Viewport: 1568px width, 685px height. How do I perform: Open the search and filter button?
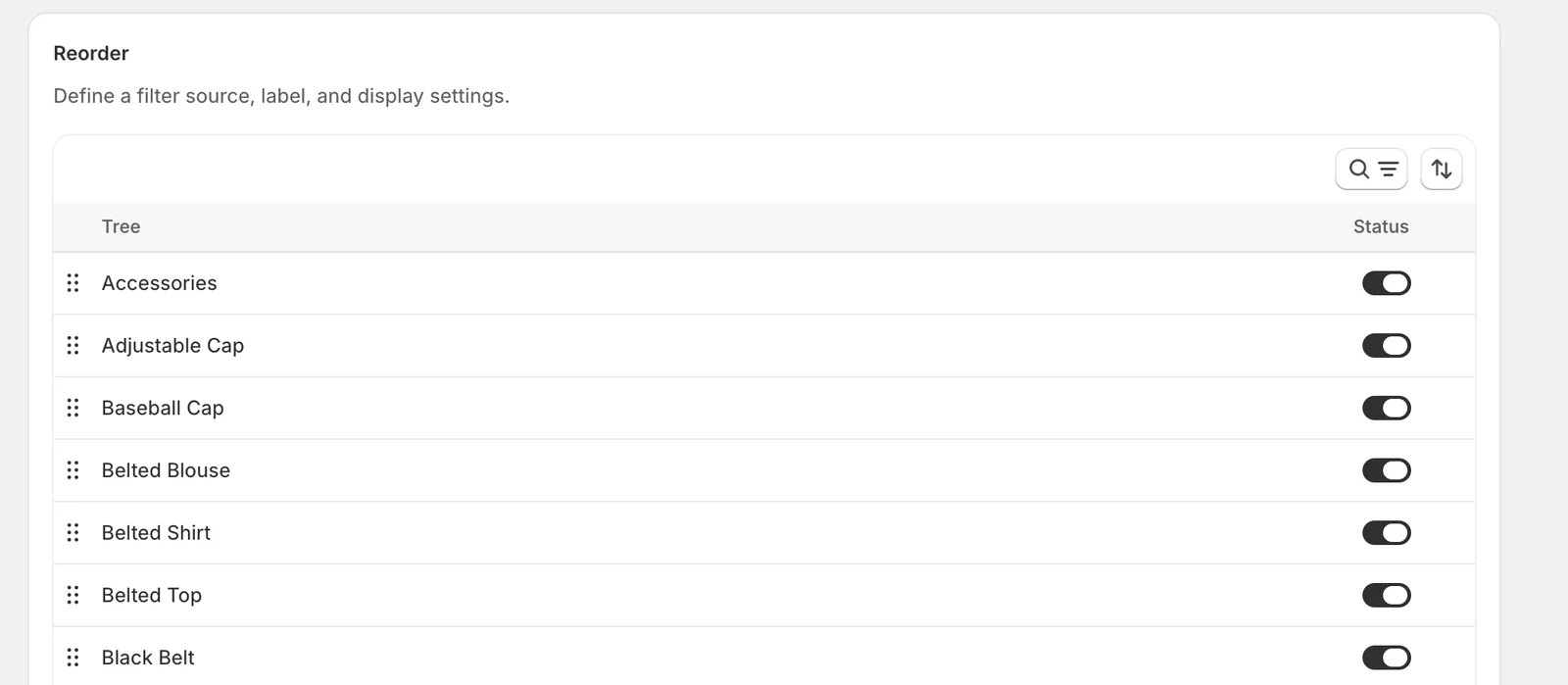point(1371,170)
